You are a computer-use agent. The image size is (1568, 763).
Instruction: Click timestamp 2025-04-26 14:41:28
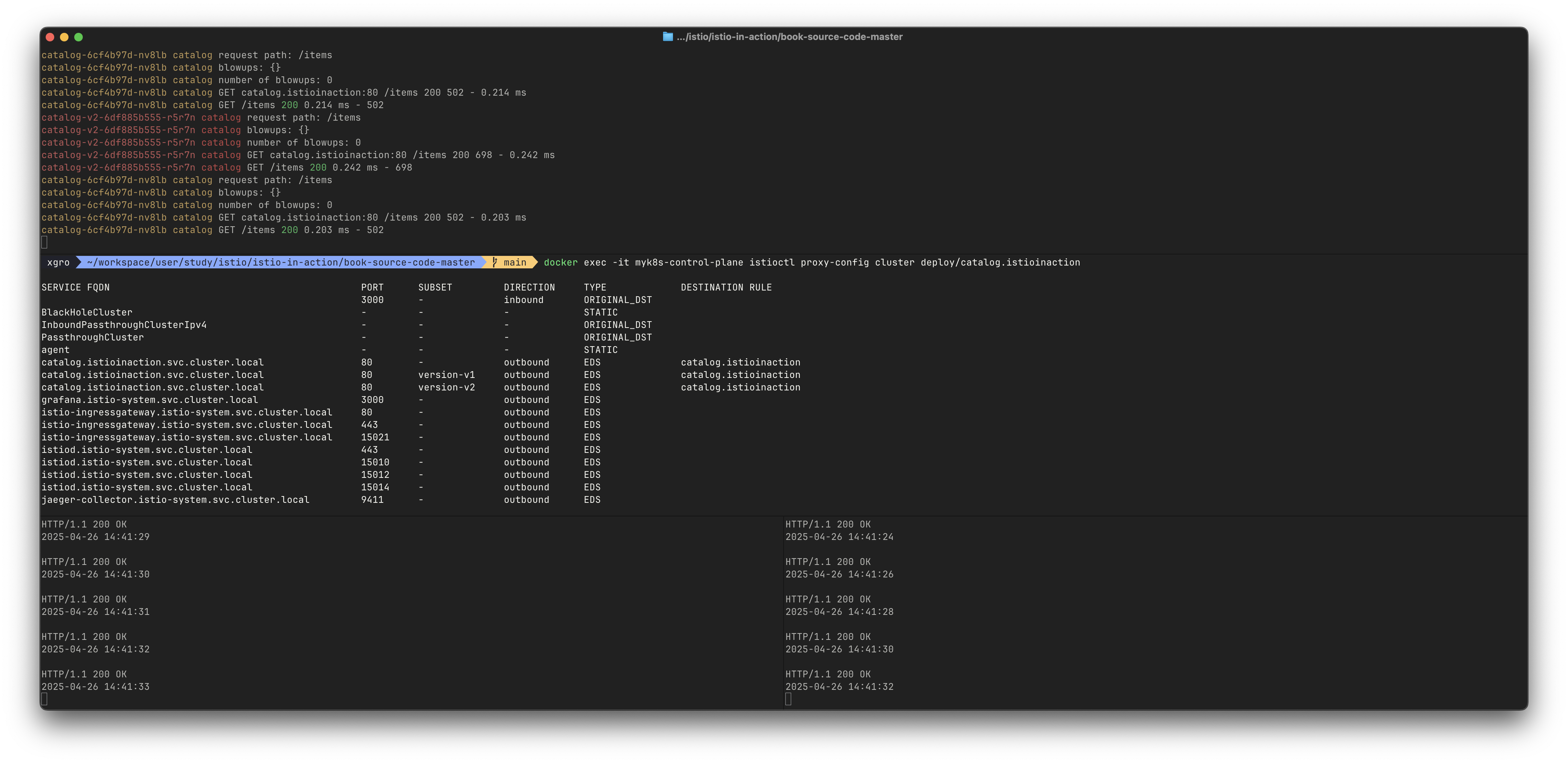point(839,612)
